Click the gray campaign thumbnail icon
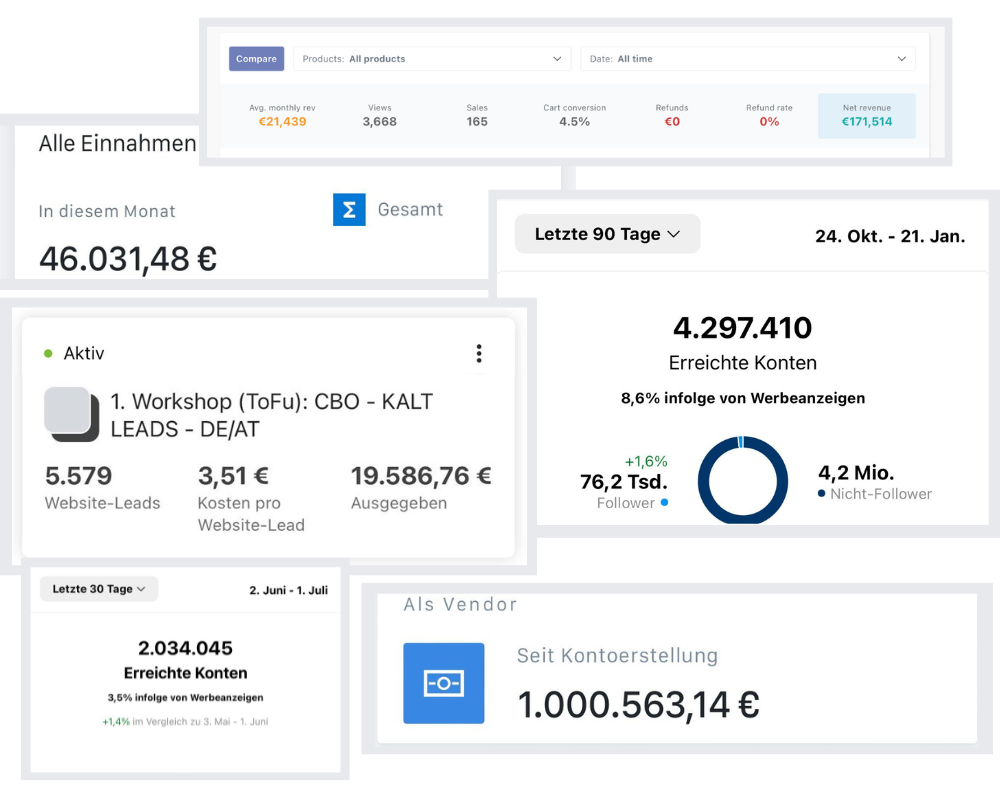Viewport: 1000px width, 800px height. [x=71, y=413]
